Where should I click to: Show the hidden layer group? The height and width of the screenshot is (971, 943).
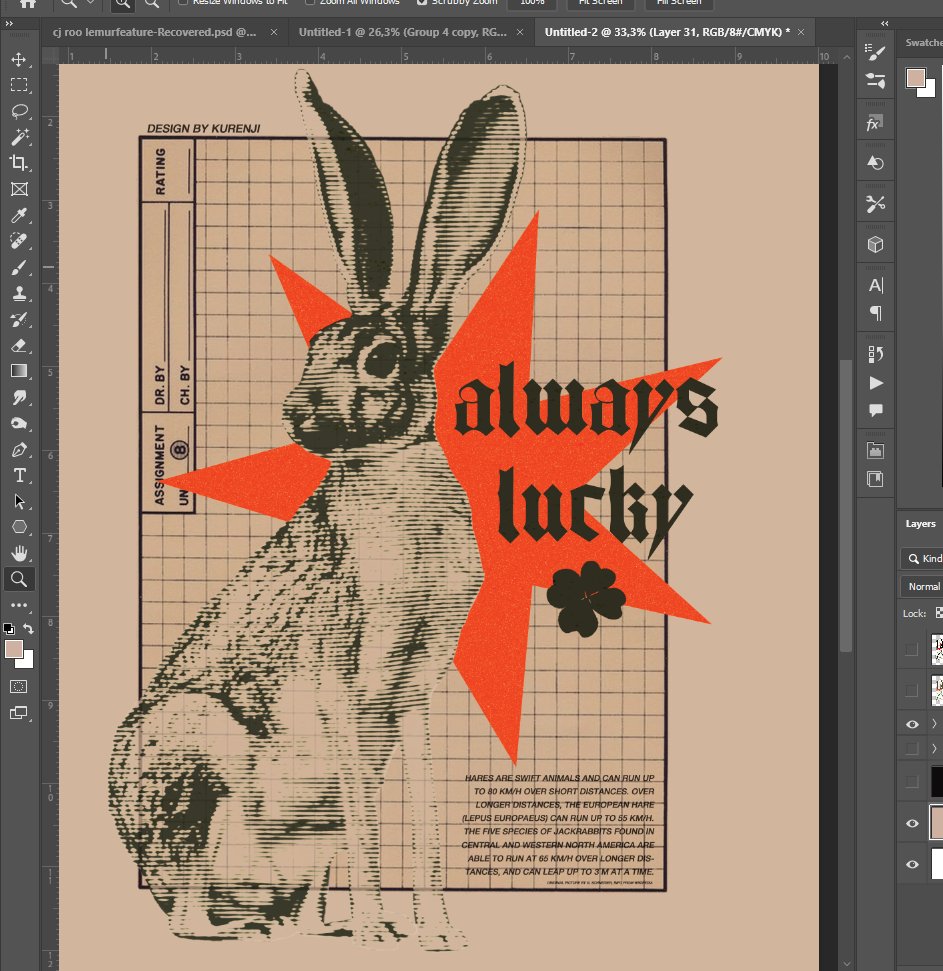(x=911, y=749)
